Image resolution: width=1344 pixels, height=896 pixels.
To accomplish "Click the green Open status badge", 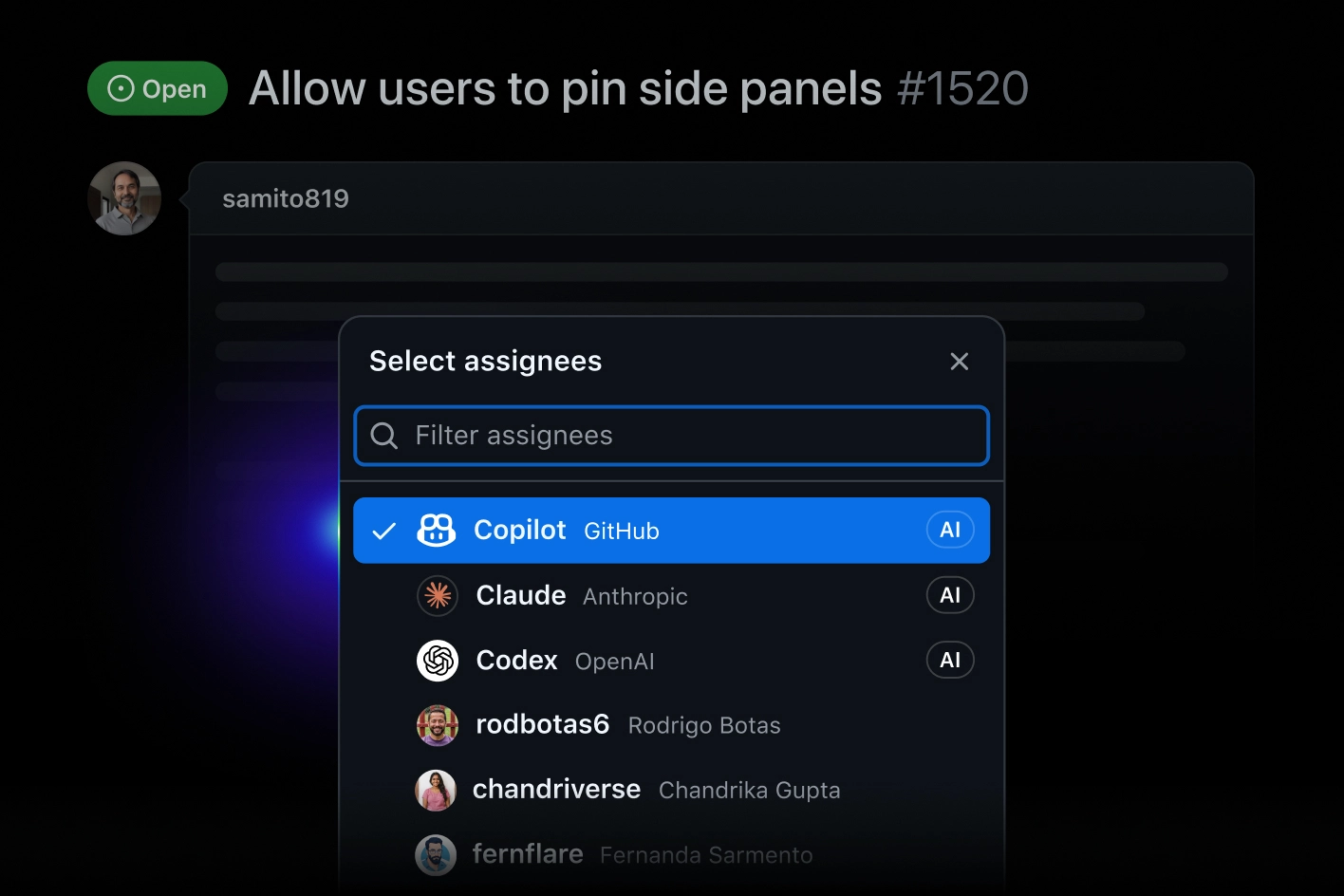I will coord(158,87).
